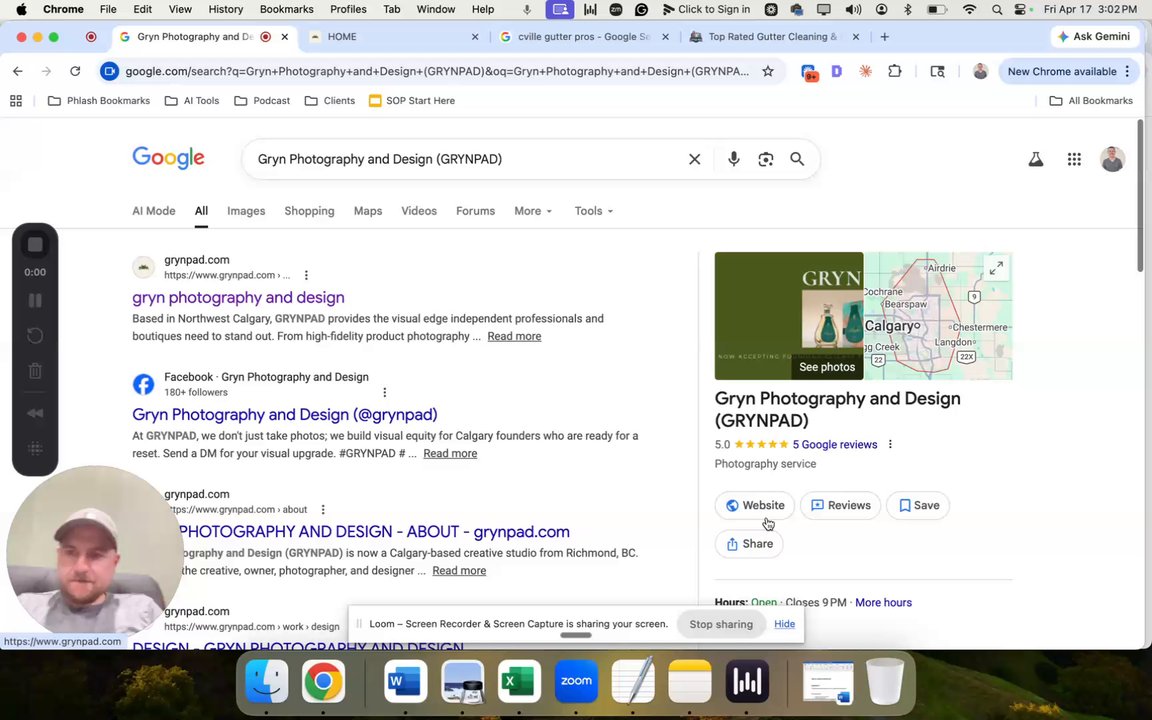Click the Chrome back arrow
Image resolution: width=1152 pixels, height=720 pixels.
18,71
